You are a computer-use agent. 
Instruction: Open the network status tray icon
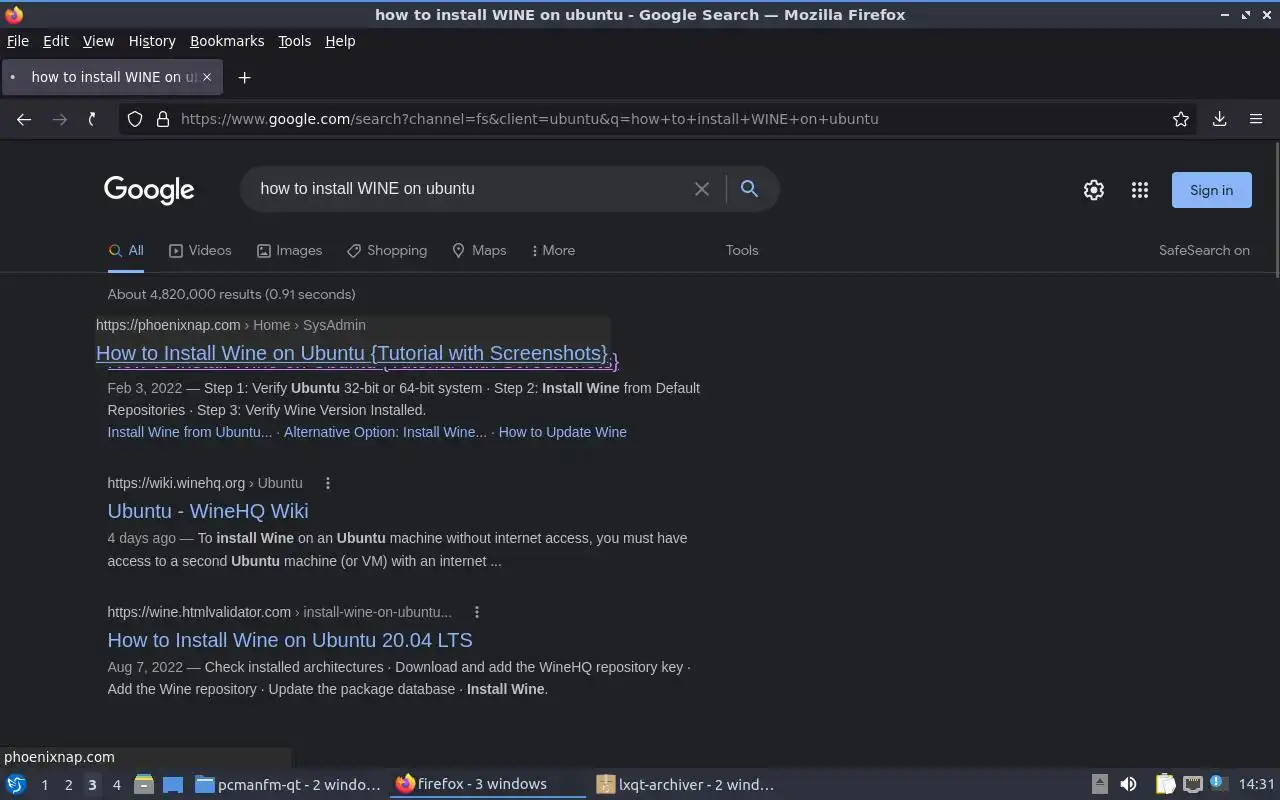[1192, 785]
